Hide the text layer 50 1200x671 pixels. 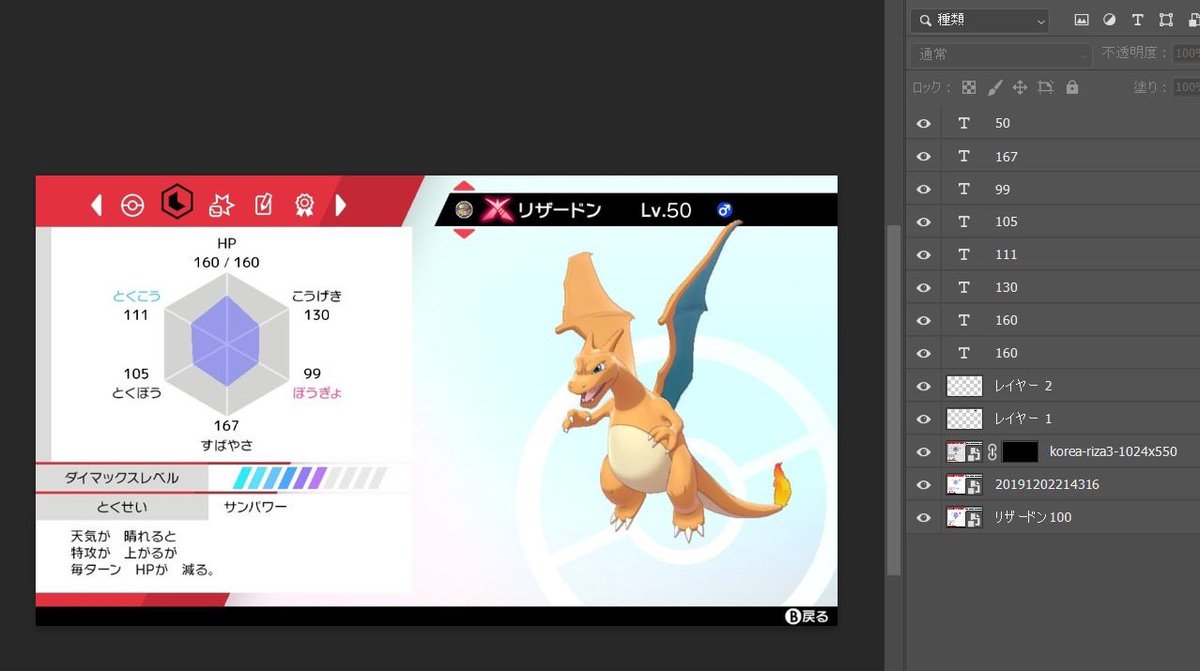pos(923,123)
